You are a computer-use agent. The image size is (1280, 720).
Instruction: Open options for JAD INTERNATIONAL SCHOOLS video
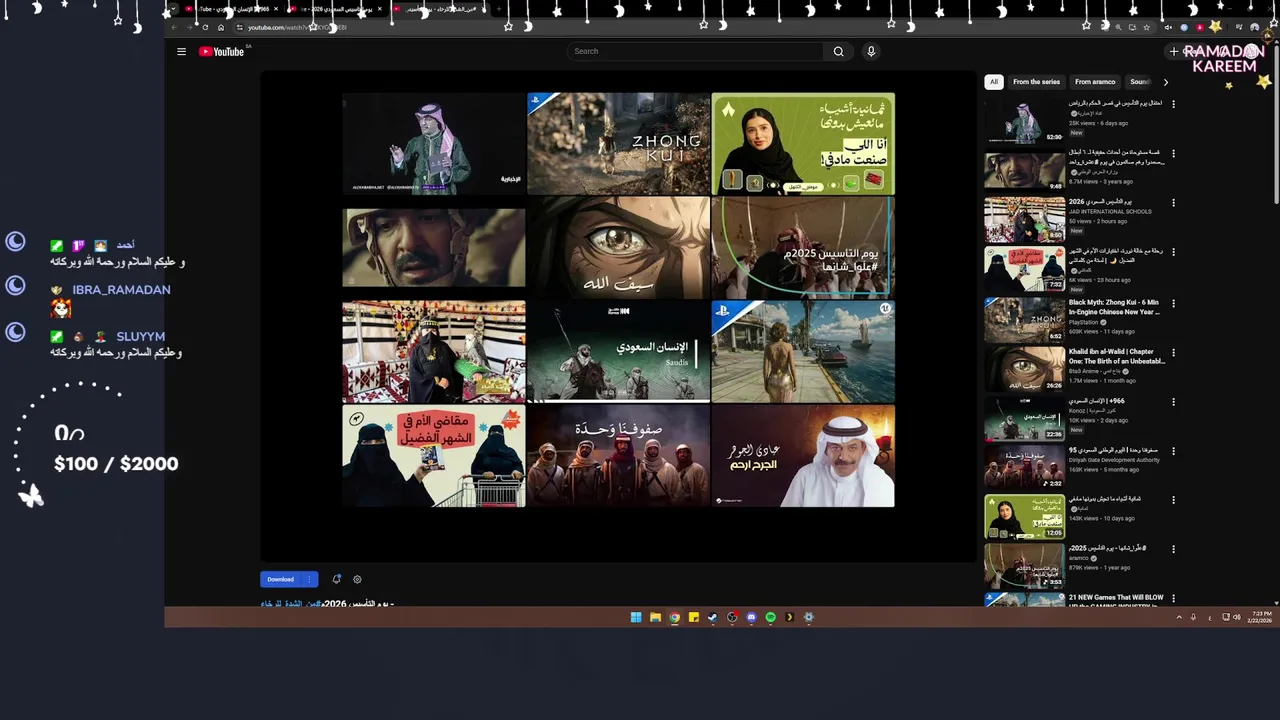click(x=1173, y=202)
